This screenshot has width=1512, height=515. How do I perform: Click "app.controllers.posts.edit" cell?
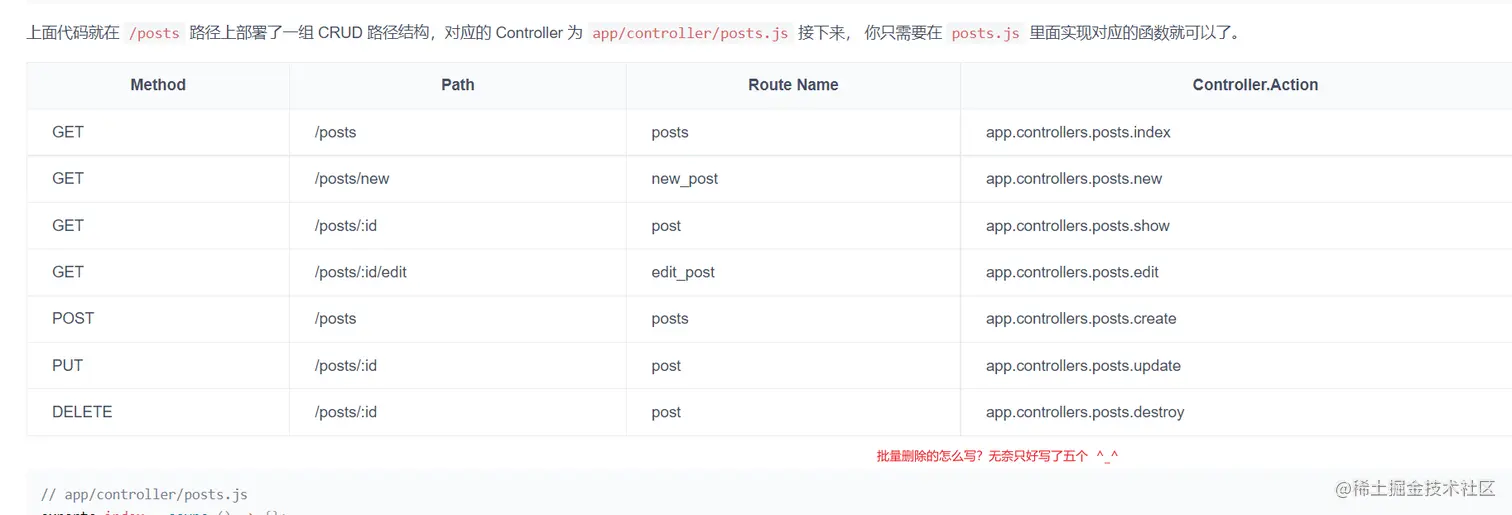click(1073, 272)
